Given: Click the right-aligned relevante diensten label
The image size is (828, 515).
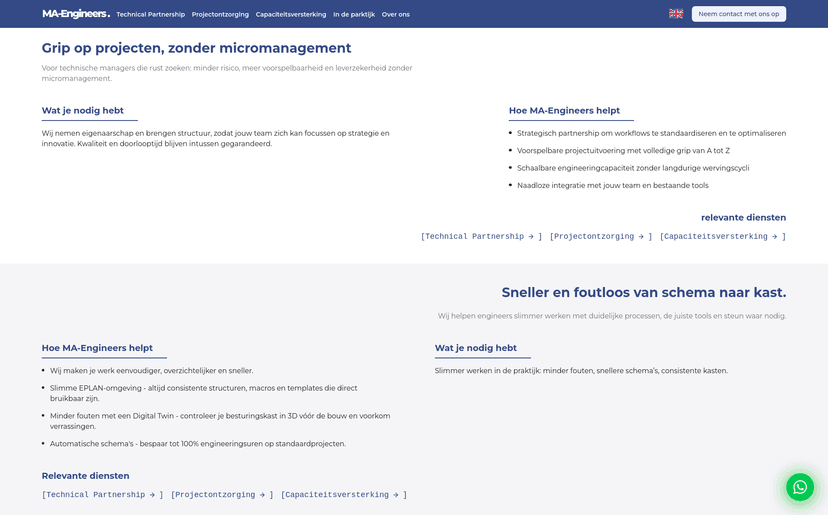Looking at the screenshot, I should (x=743, y=217).
